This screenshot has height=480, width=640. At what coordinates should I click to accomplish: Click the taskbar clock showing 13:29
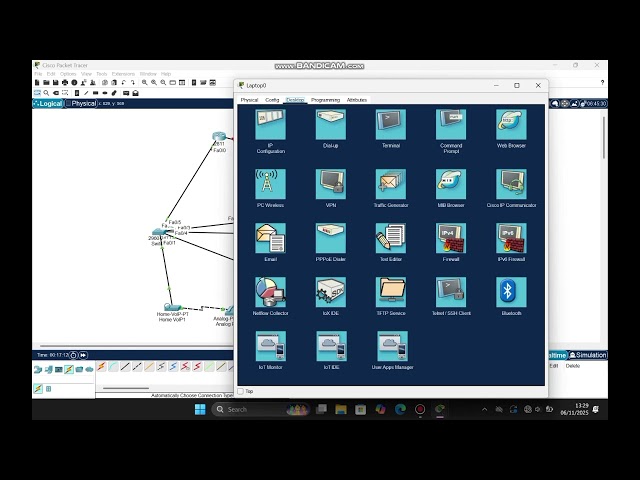point(574,409)
